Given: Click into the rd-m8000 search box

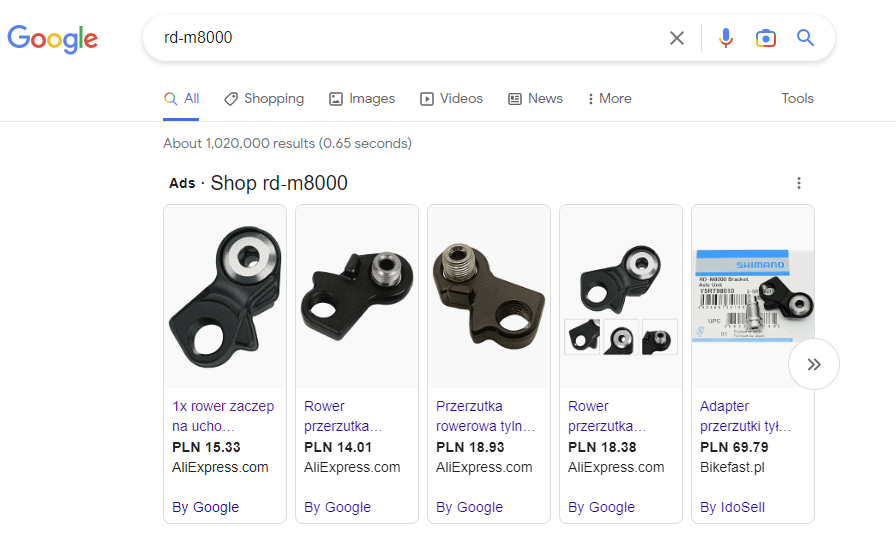Looking at the screenshot, I should tap(400, 38).
